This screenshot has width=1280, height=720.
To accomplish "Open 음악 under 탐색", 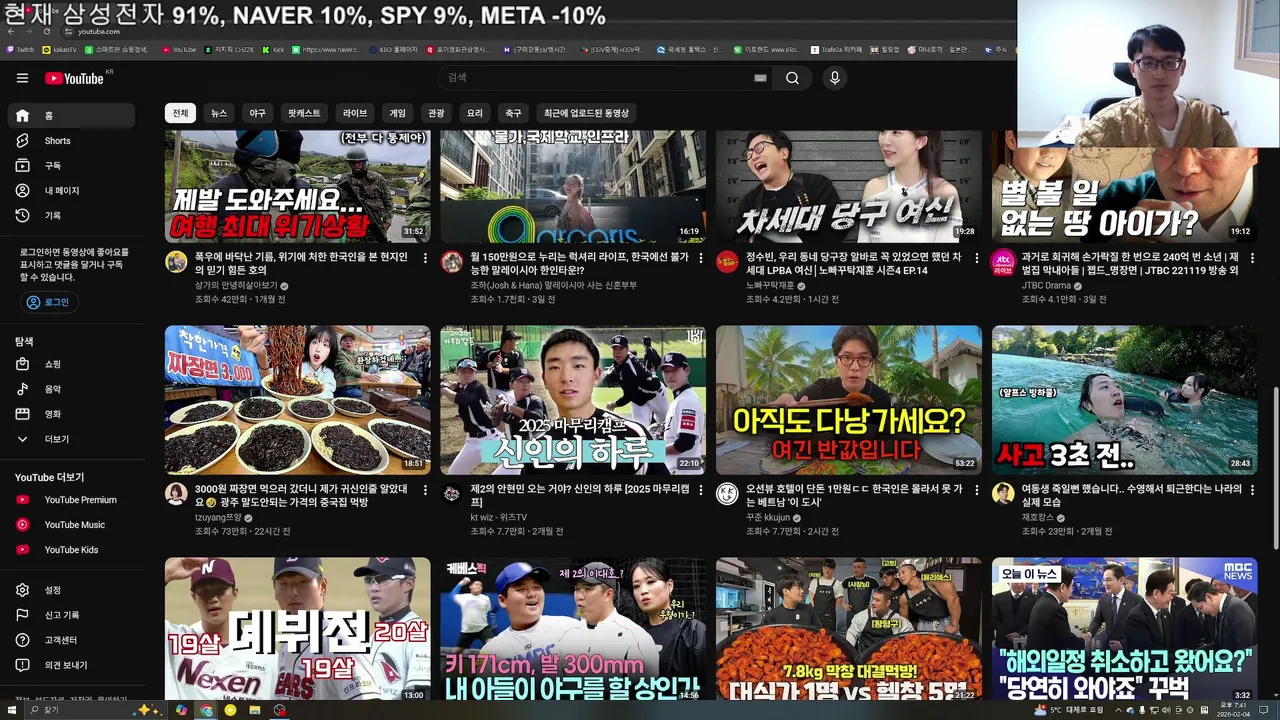I will pyautogui.click(x=72, y=390).
